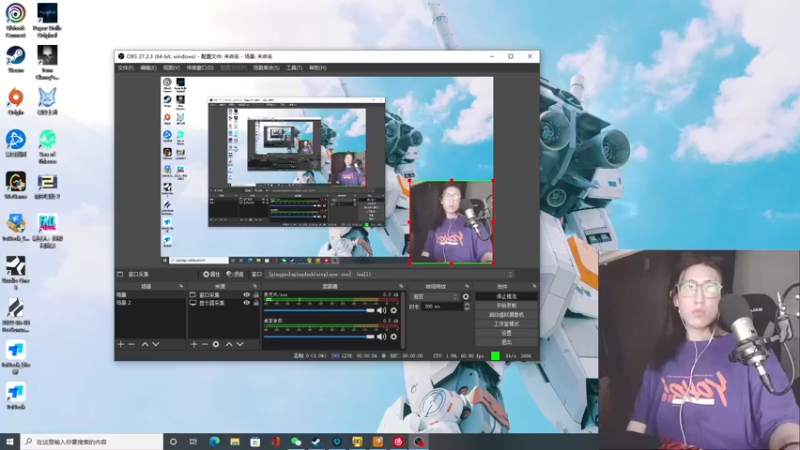Toggle lock on window capture source
Viewport: 800px width, 450px height.
(255, 295)
